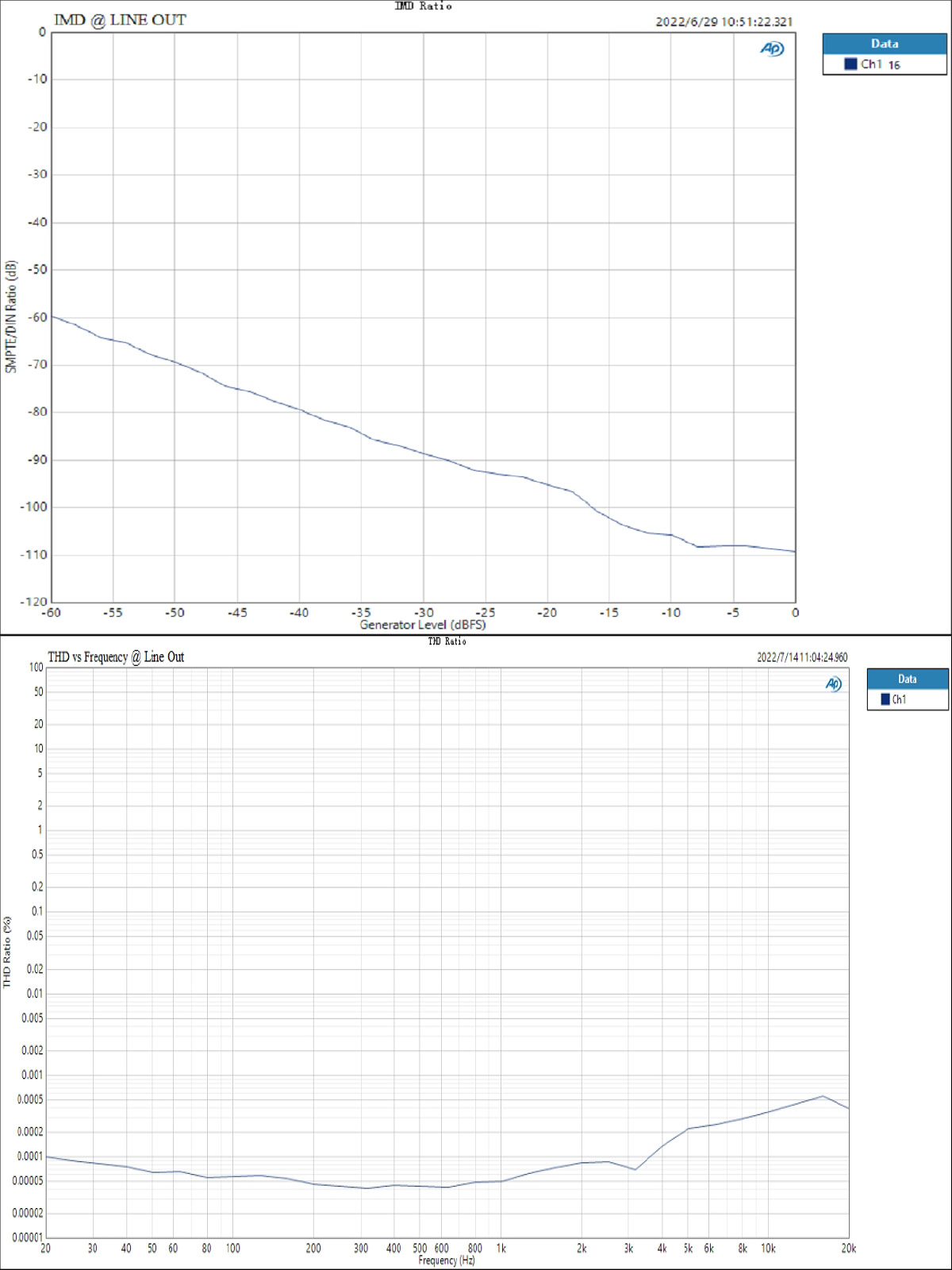Click the 2022/7/14 timestamp on THD graph
Viewport: 952px width, 1270px height.
(801, 657)
